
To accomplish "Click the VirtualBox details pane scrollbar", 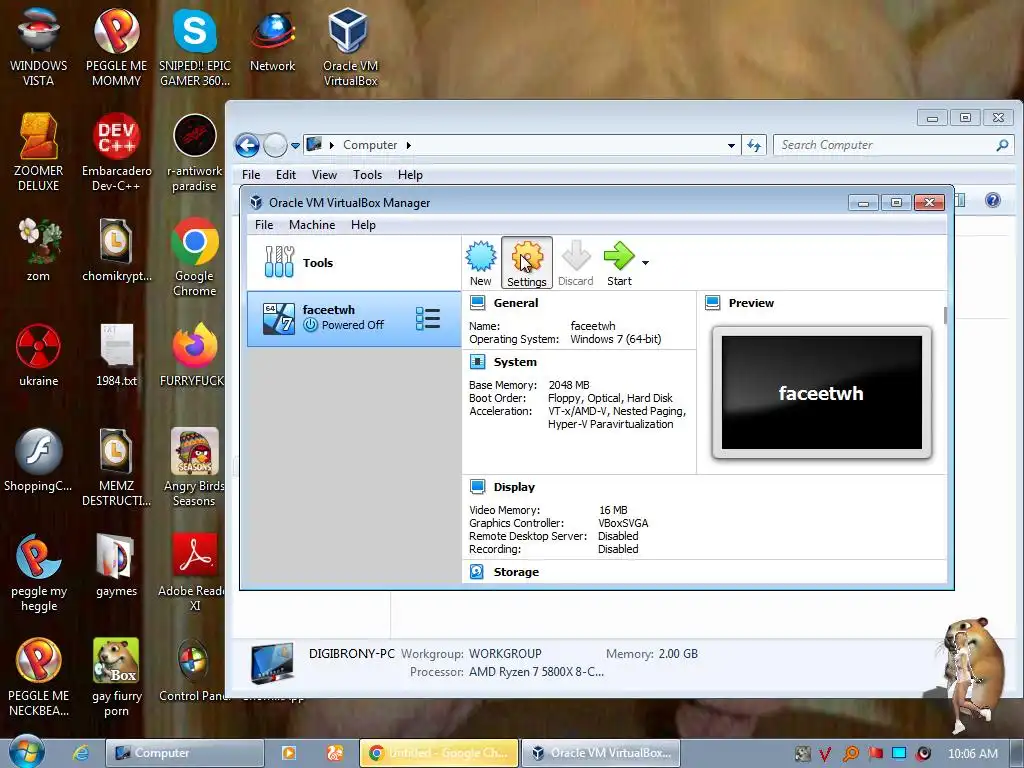I will tap(946, 315).
